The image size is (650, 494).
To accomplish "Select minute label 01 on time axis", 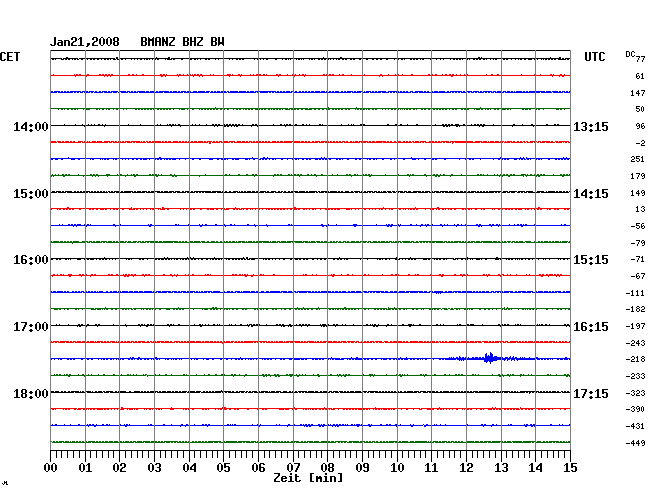I will pos(85,468).
